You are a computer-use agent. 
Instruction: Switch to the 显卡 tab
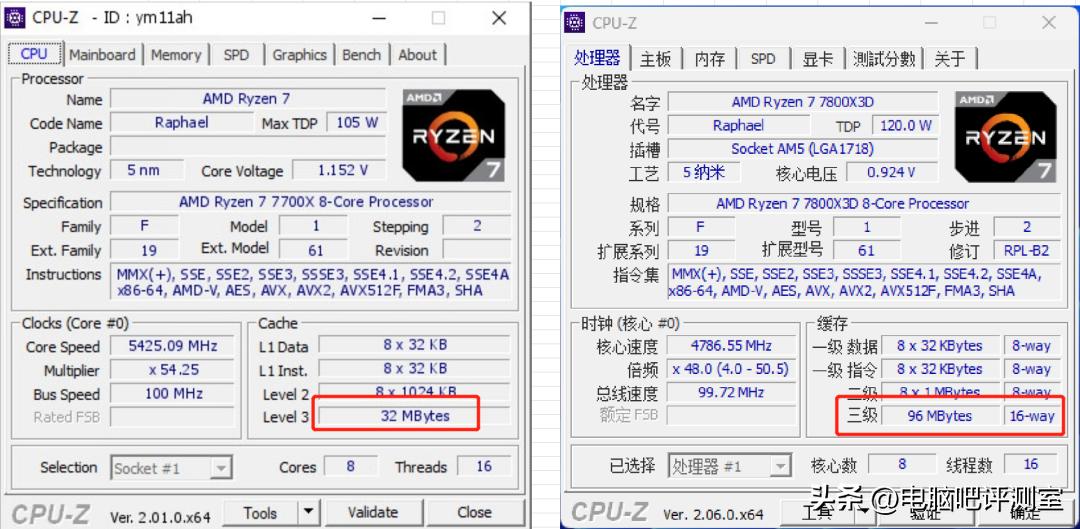(x=818, y=59)
